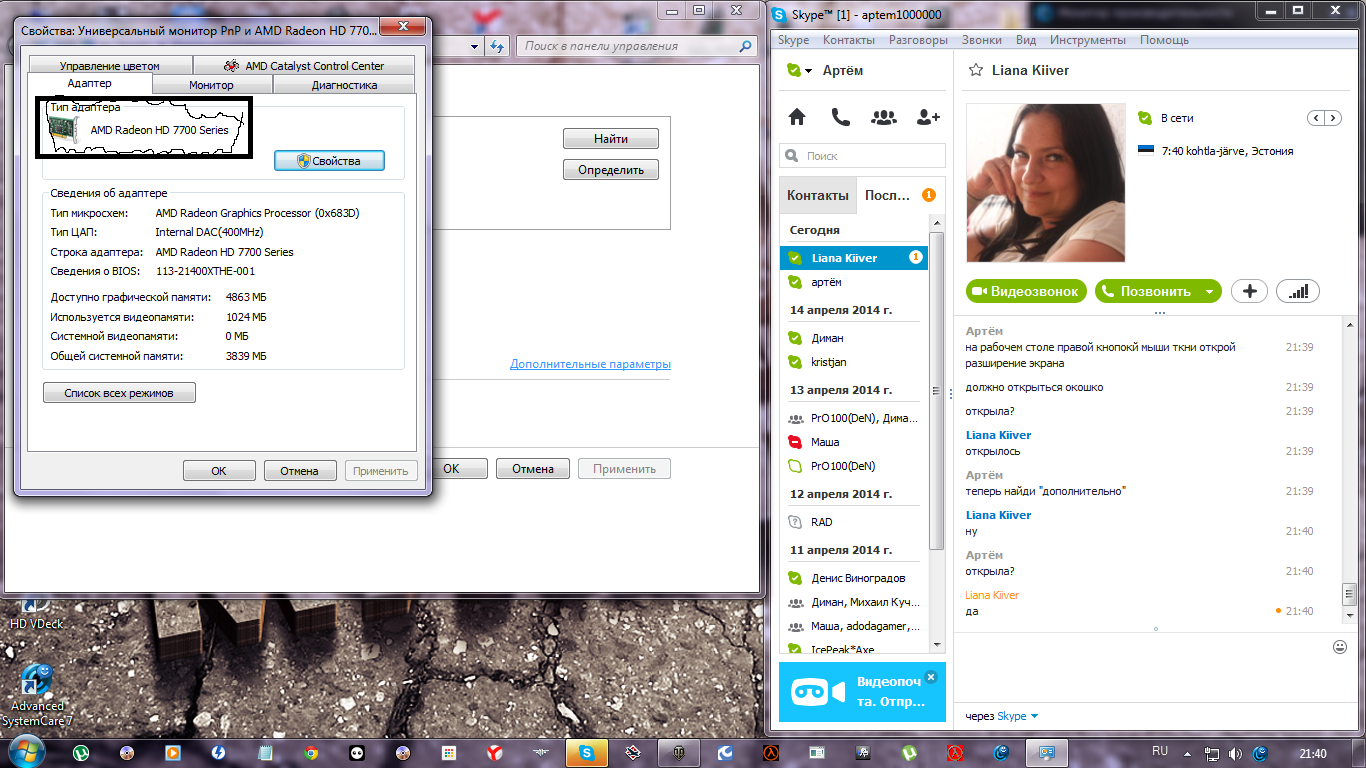Open Google Chrome from the taskbar

tap(311, 753)
